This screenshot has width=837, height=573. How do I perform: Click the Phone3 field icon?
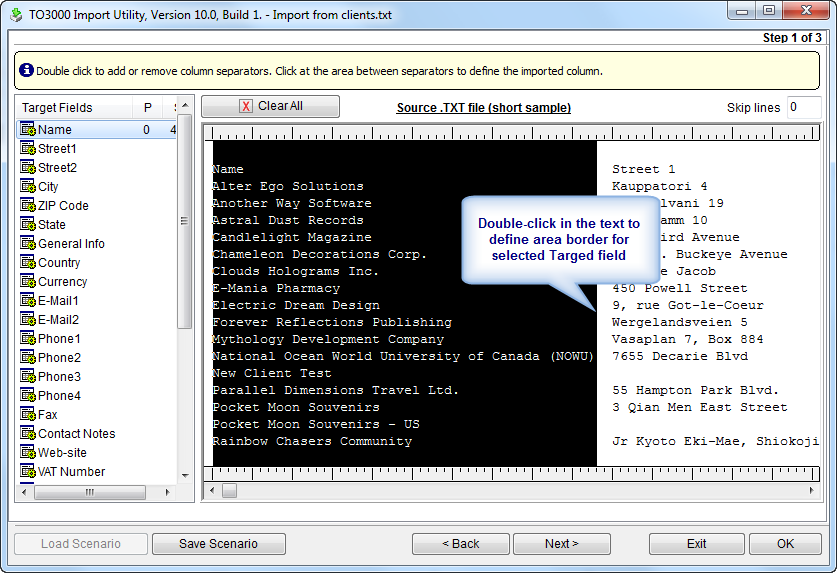coord(28,376)
